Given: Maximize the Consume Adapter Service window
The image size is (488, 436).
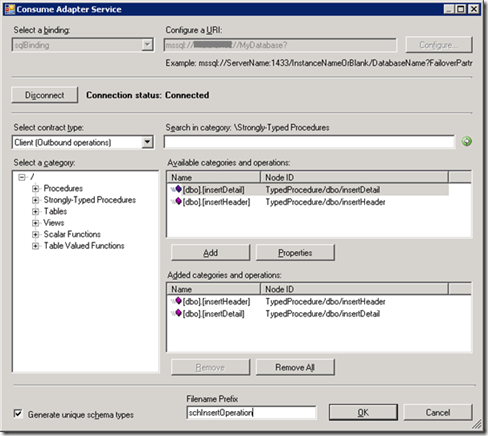Looking at the screenshot, I should pyautogui.click(x=461, y=9).
